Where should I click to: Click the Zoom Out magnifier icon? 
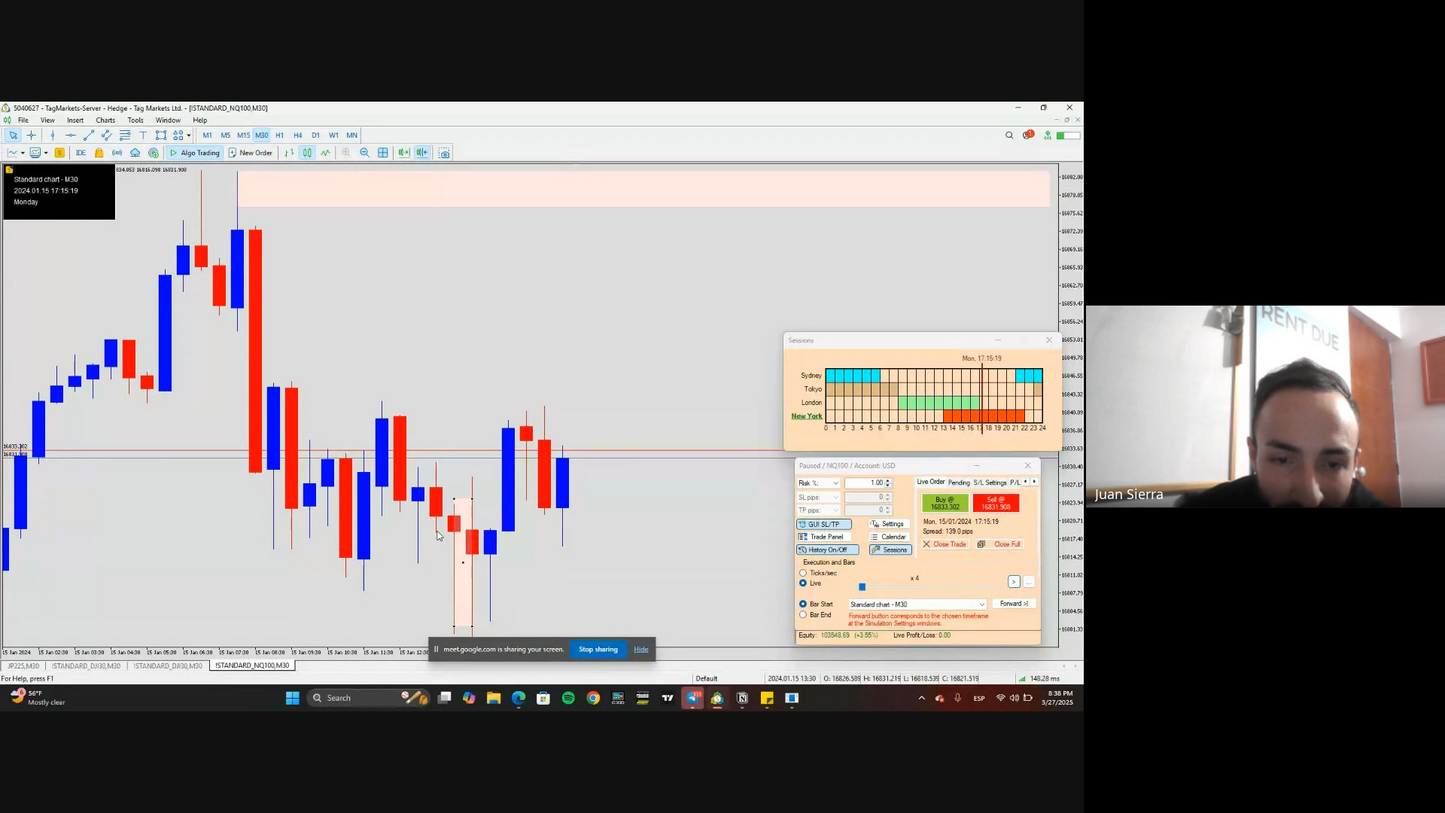click(364, 151)
